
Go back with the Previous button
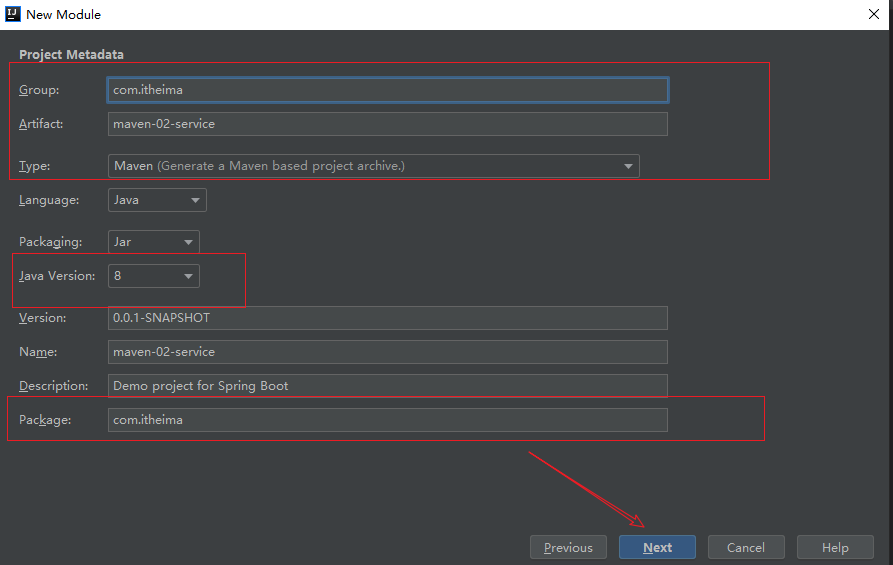[568, 547]
